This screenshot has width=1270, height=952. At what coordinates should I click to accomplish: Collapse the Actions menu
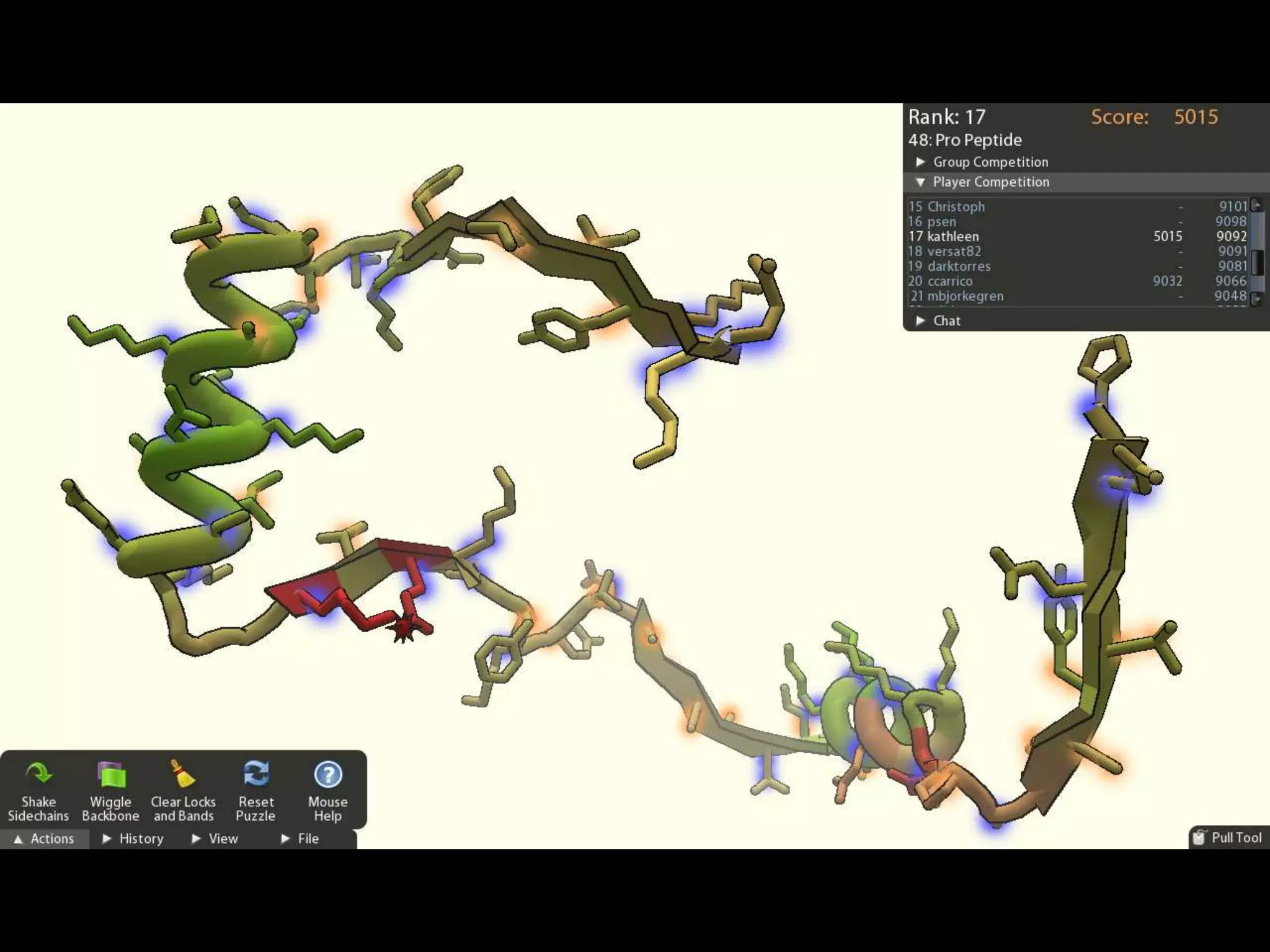[44, 839]
